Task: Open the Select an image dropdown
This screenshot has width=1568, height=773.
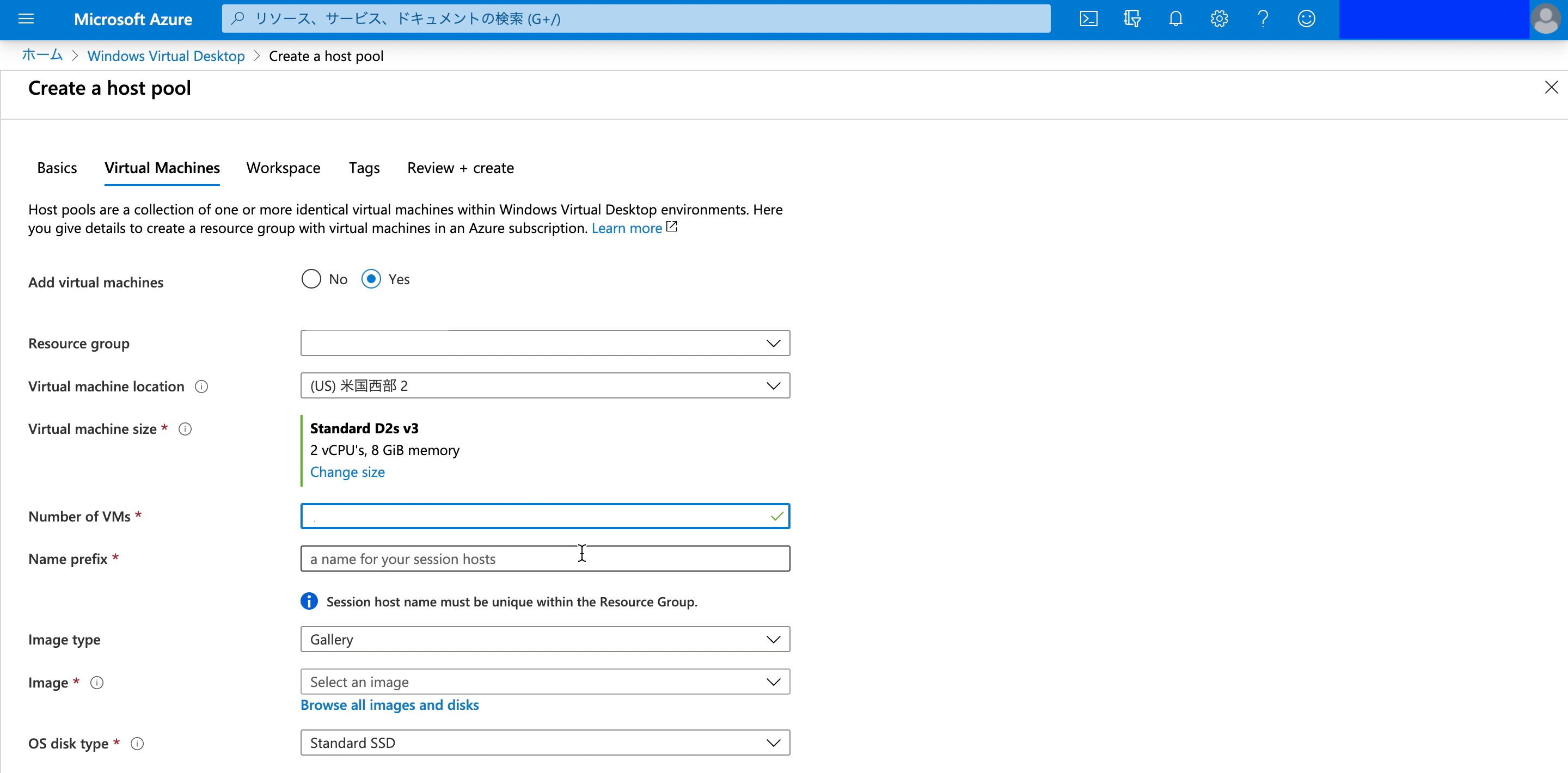Action: click(545, 682)
